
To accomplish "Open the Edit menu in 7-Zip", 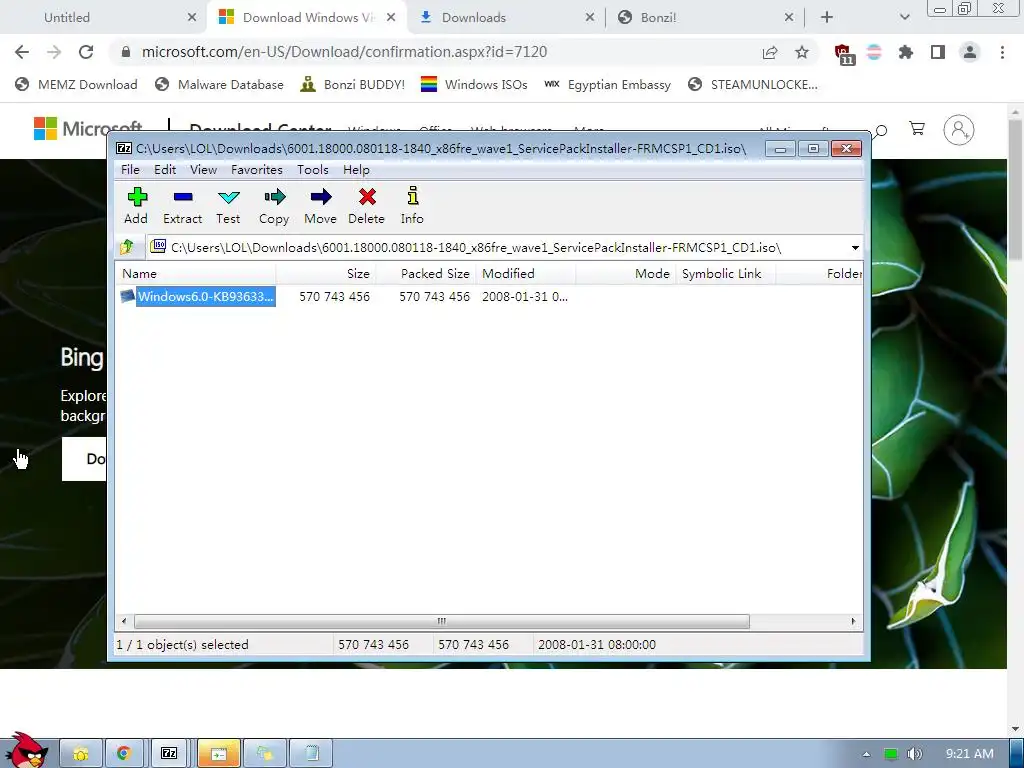I will point(165,170).
